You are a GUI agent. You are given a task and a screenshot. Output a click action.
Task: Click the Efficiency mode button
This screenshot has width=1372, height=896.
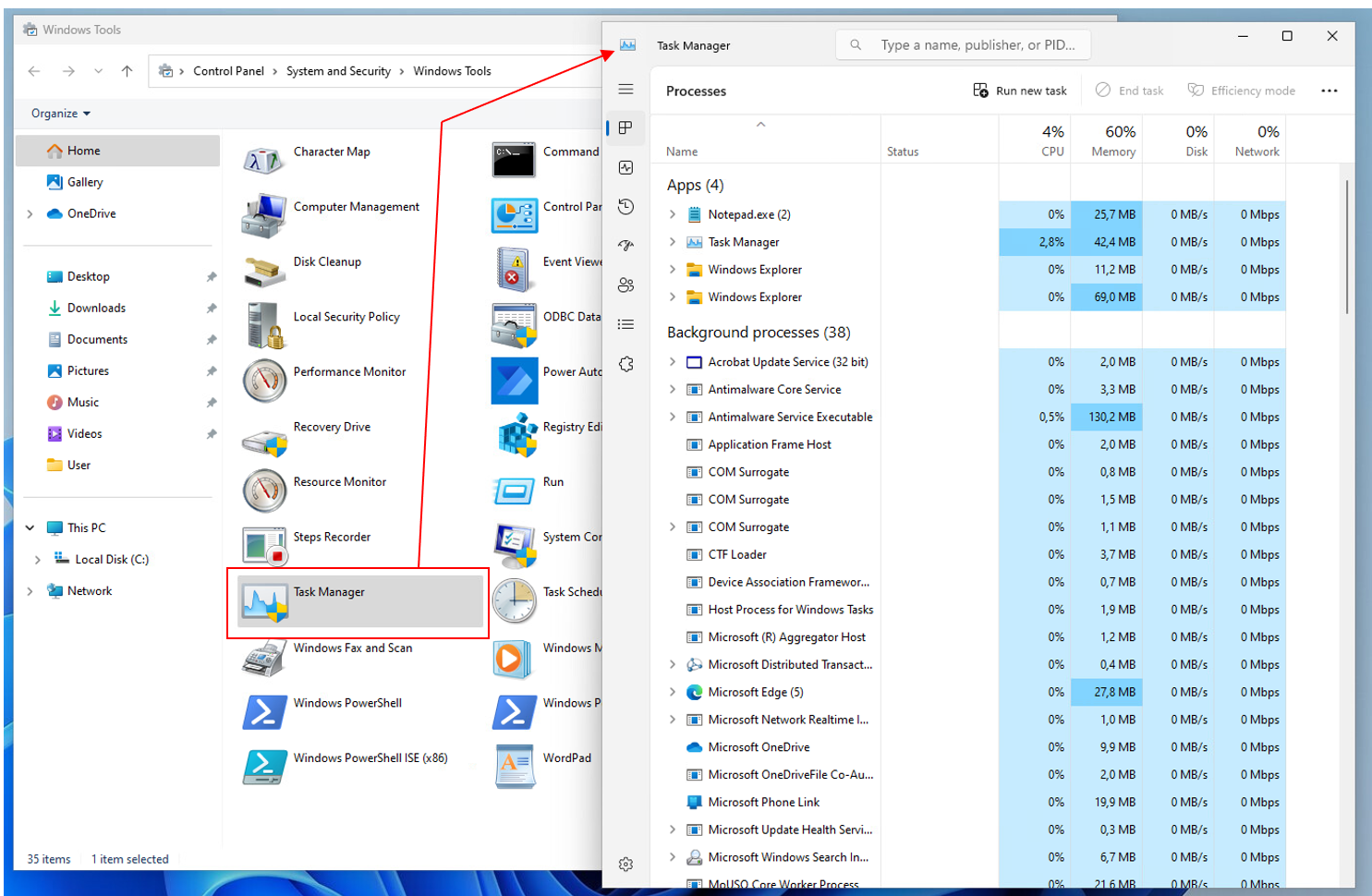(1242, 91)
